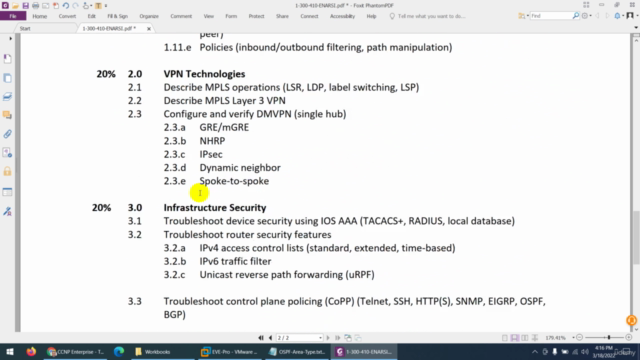Select the Typewriter T tool icon
This screenshot has height=360, width=640.
98,6
